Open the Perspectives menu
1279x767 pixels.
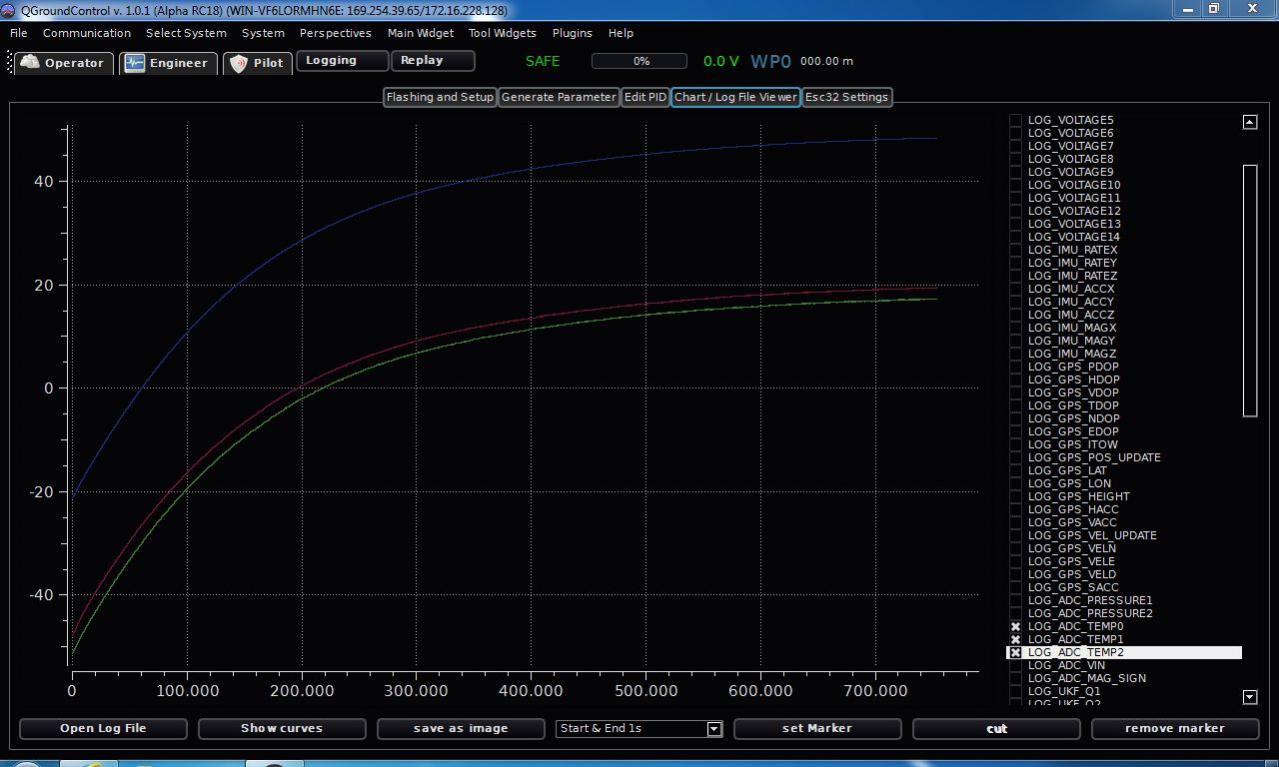(335, 33)
